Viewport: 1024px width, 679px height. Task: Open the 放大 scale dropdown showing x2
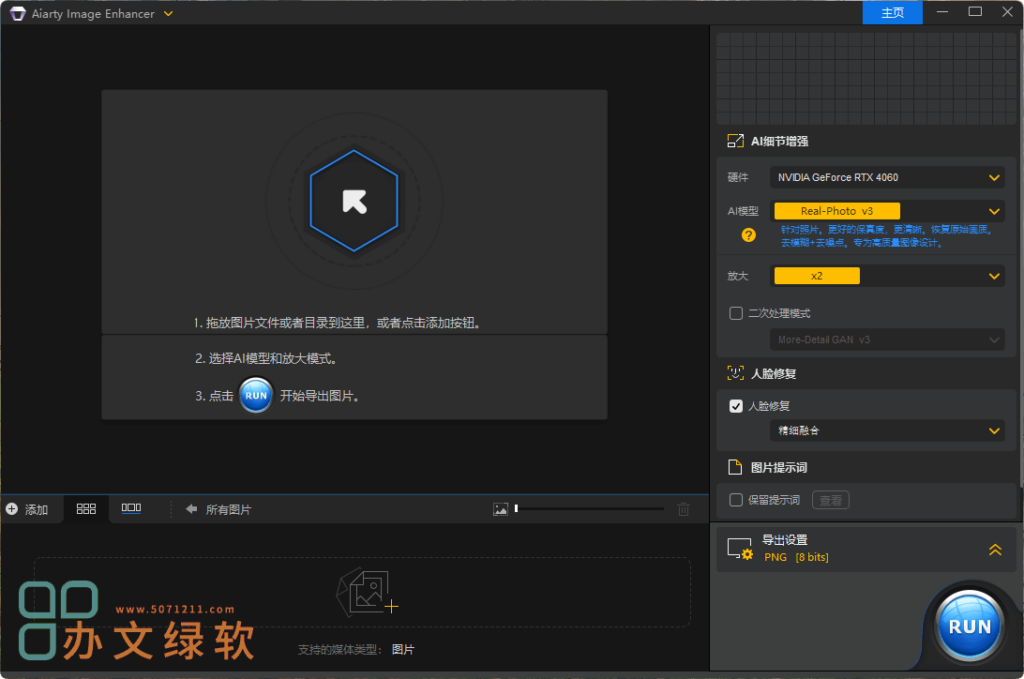[887, 276]
